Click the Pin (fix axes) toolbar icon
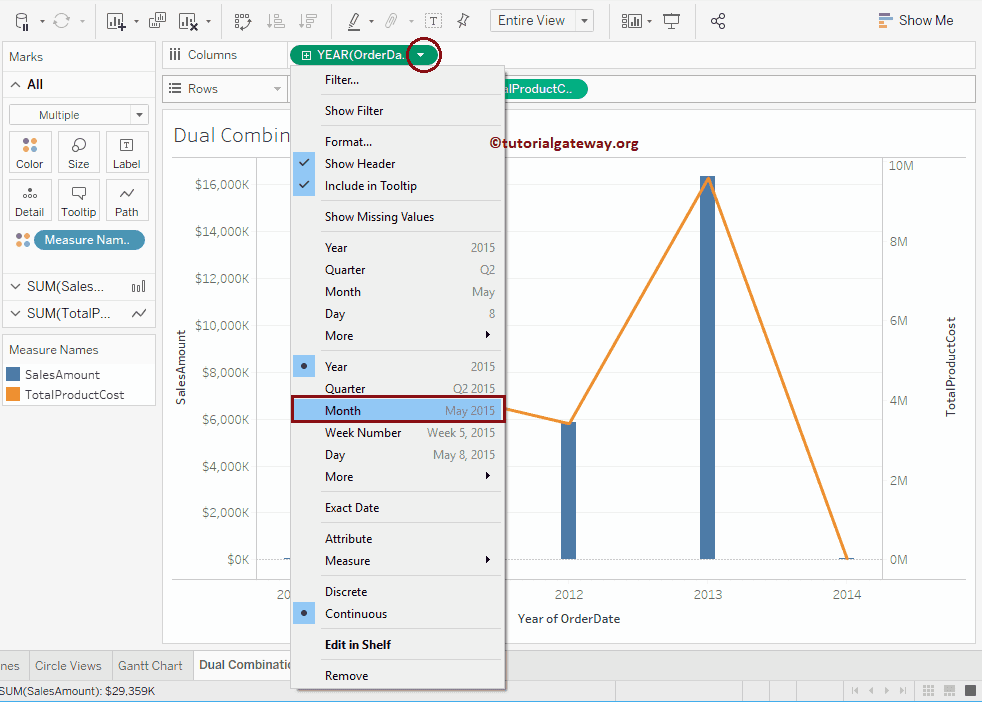The width and height of the screenshot is (982, 702). click(462, 21)
